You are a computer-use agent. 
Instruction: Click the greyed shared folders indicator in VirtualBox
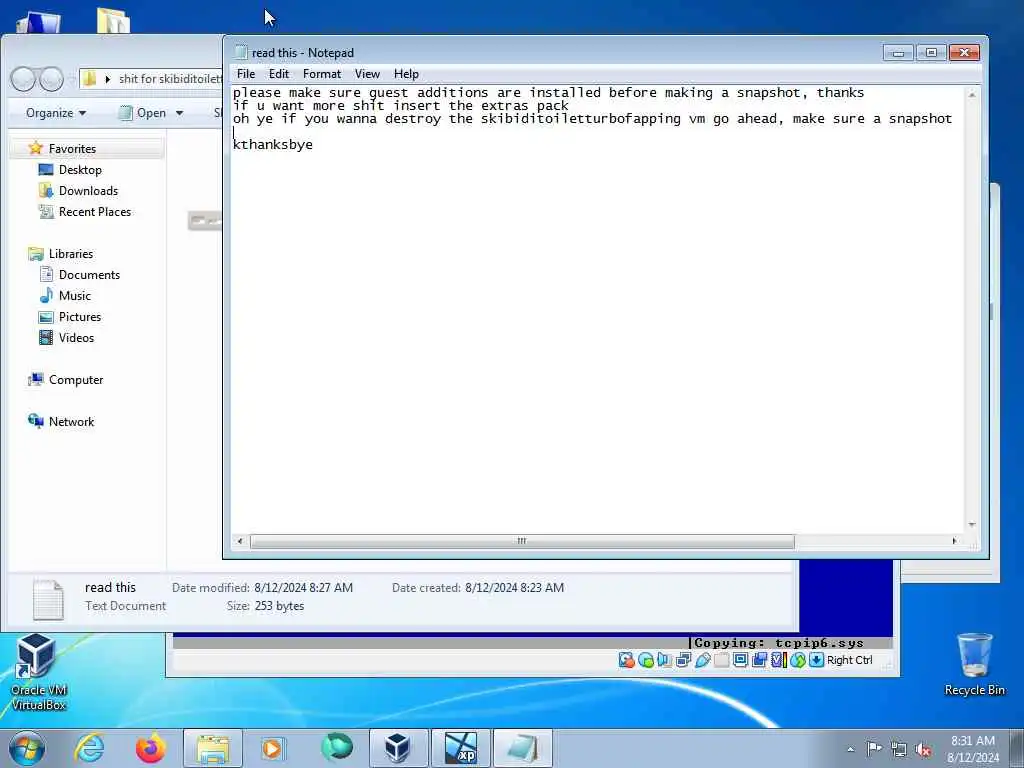[722, 660]
